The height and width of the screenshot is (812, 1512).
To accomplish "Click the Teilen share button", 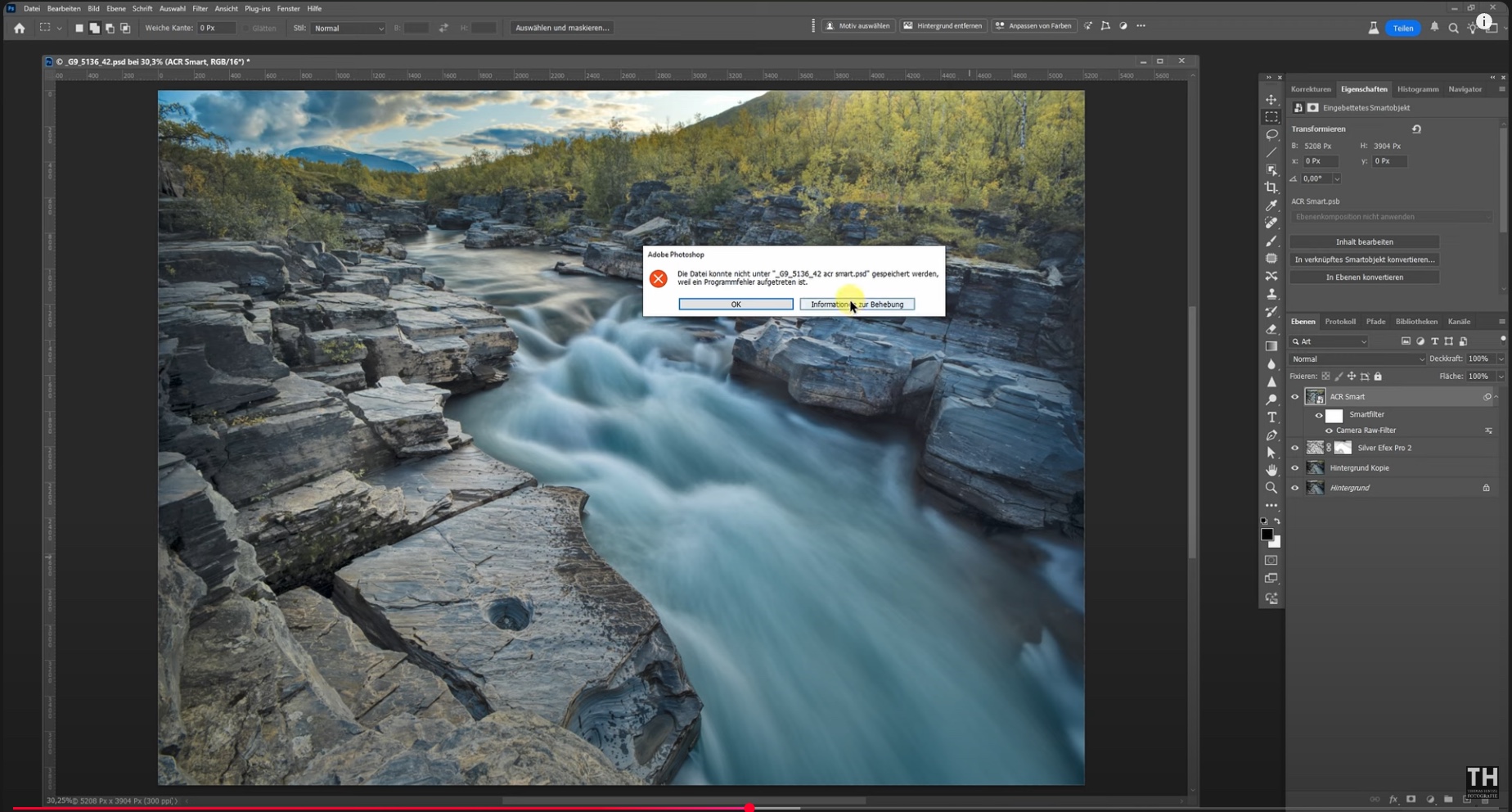I will pos(1403,28).
